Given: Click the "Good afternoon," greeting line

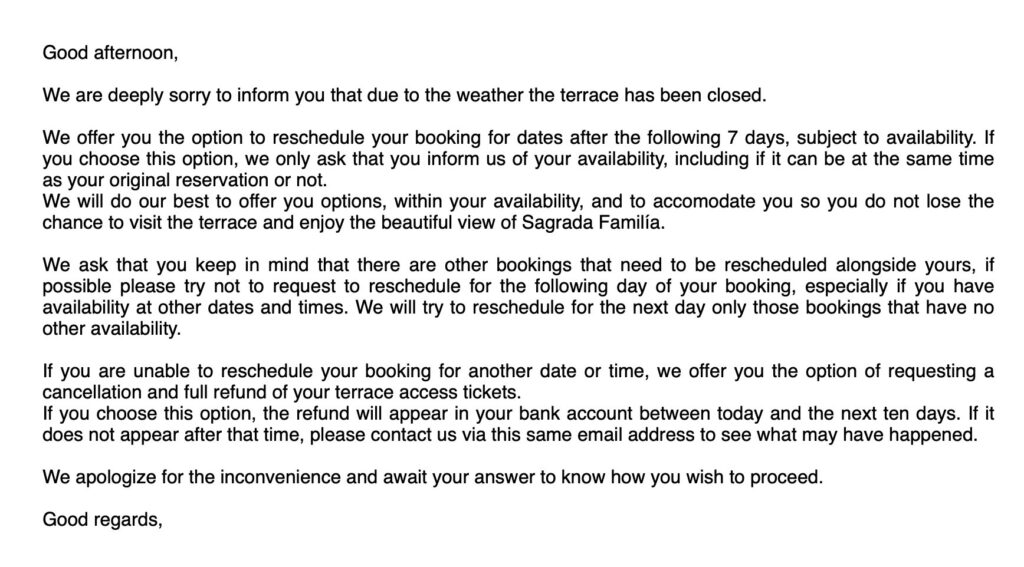Looking at the screenshot, I should click(x=110, y=53).
